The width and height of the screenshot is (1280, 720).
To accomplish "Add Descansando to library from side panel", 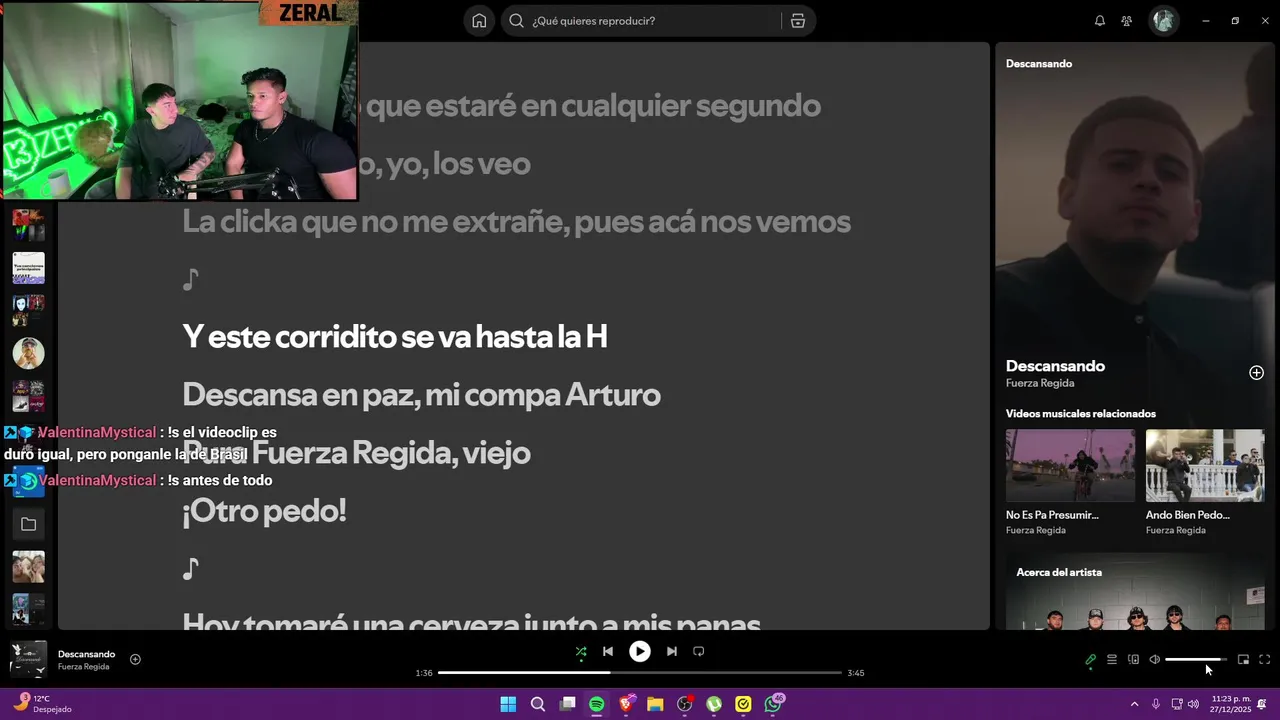I will [x=1256, y=373].
